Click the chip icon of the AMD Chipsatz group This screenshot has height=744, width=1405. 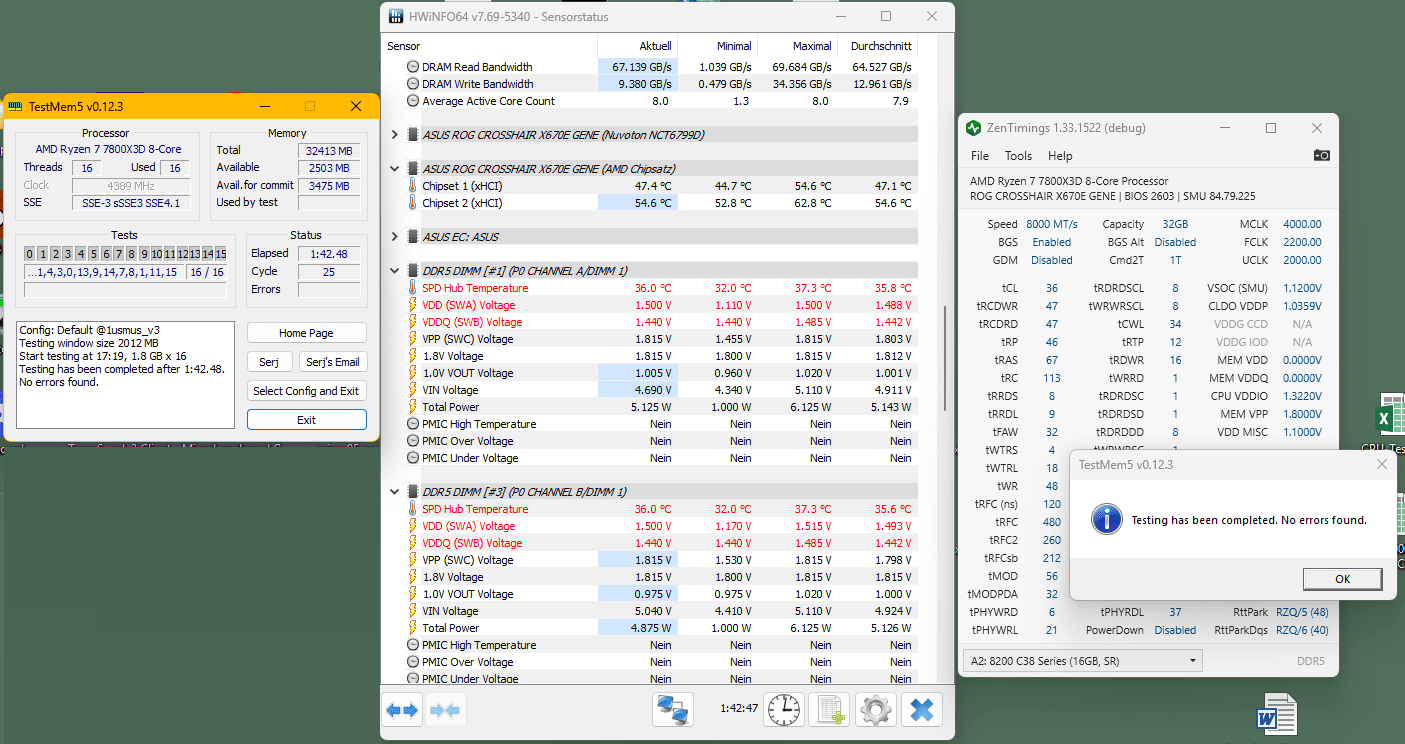(x=412, y=169)
